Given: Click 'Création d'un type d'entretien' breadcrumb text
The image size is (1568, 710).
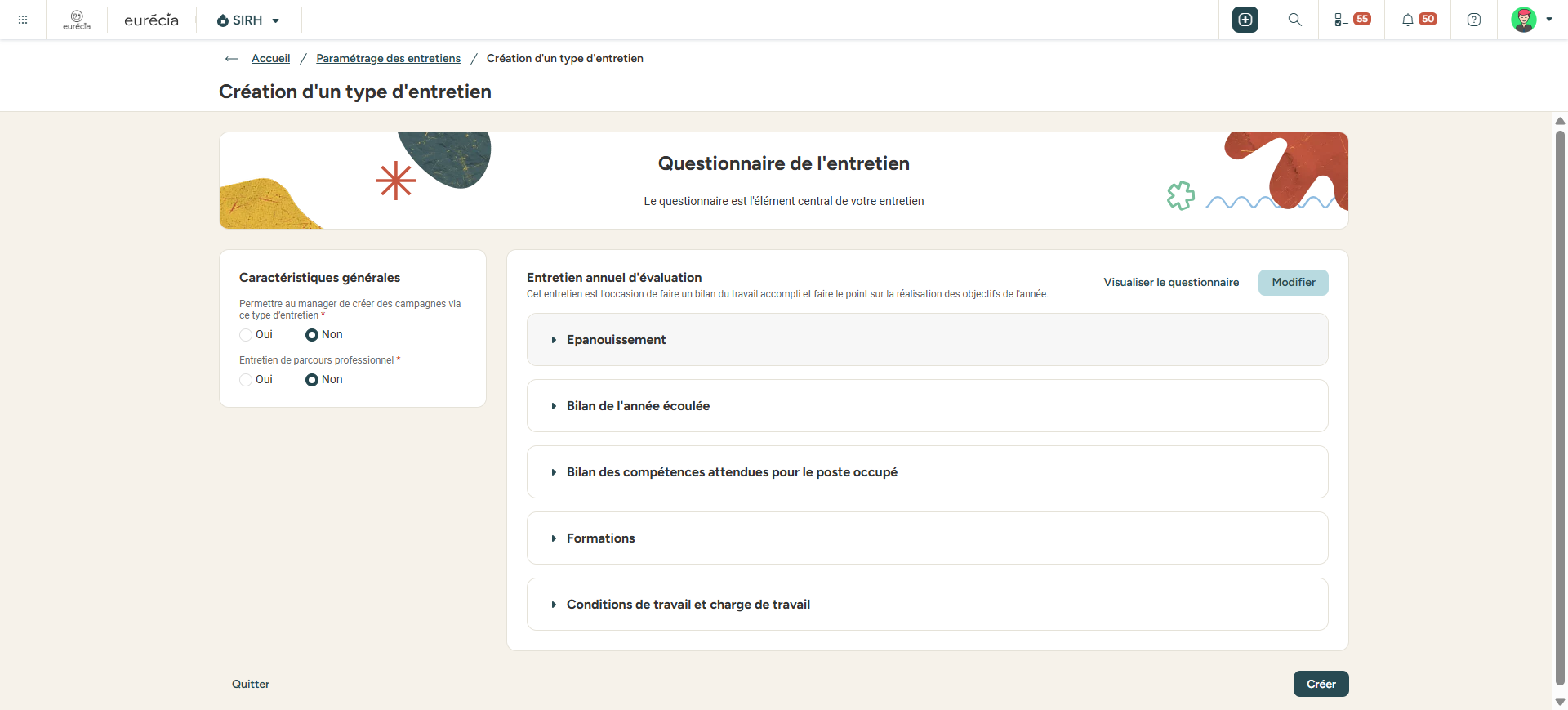Looking at the screenshot, I should click(x=565, y=59).
